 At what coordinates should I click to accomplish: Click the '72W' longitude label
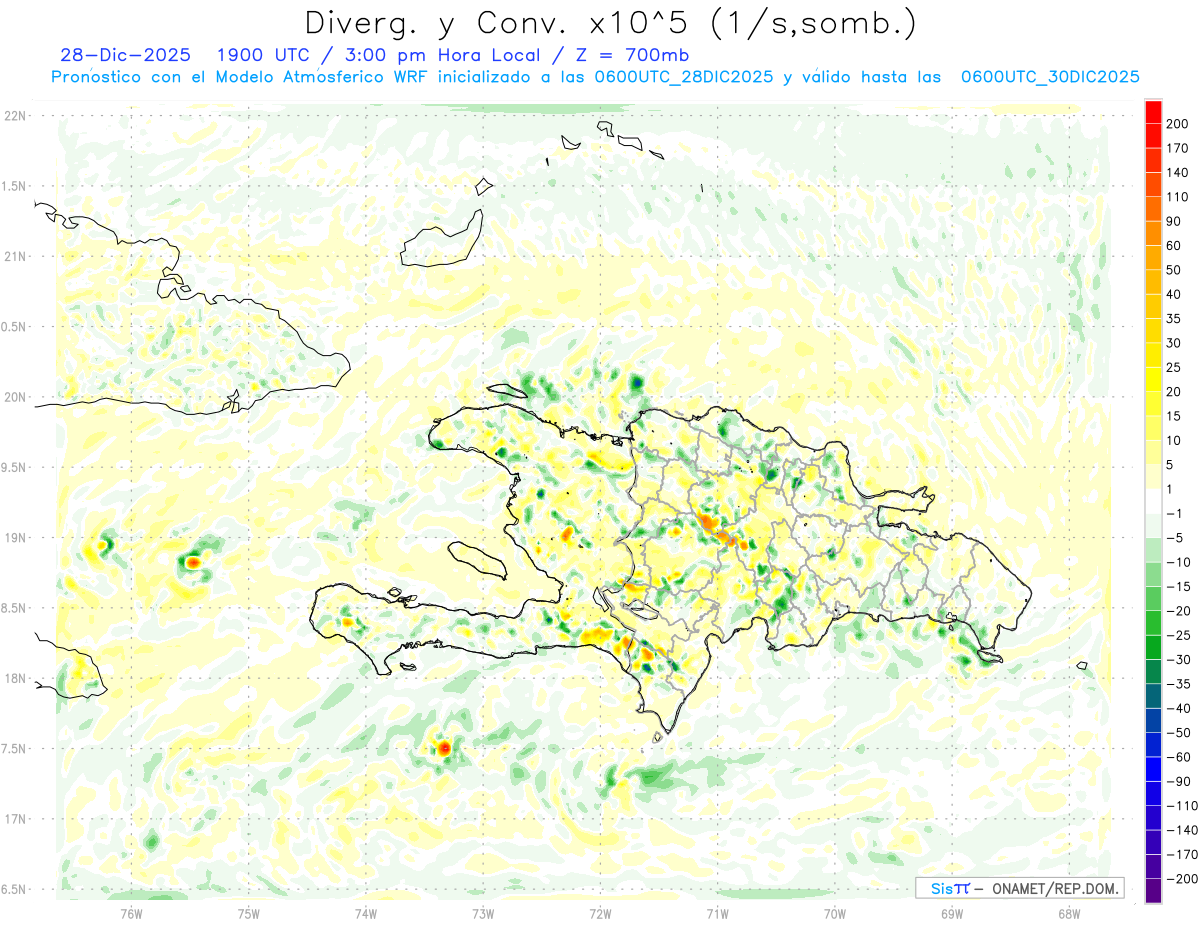coord(600,913)
